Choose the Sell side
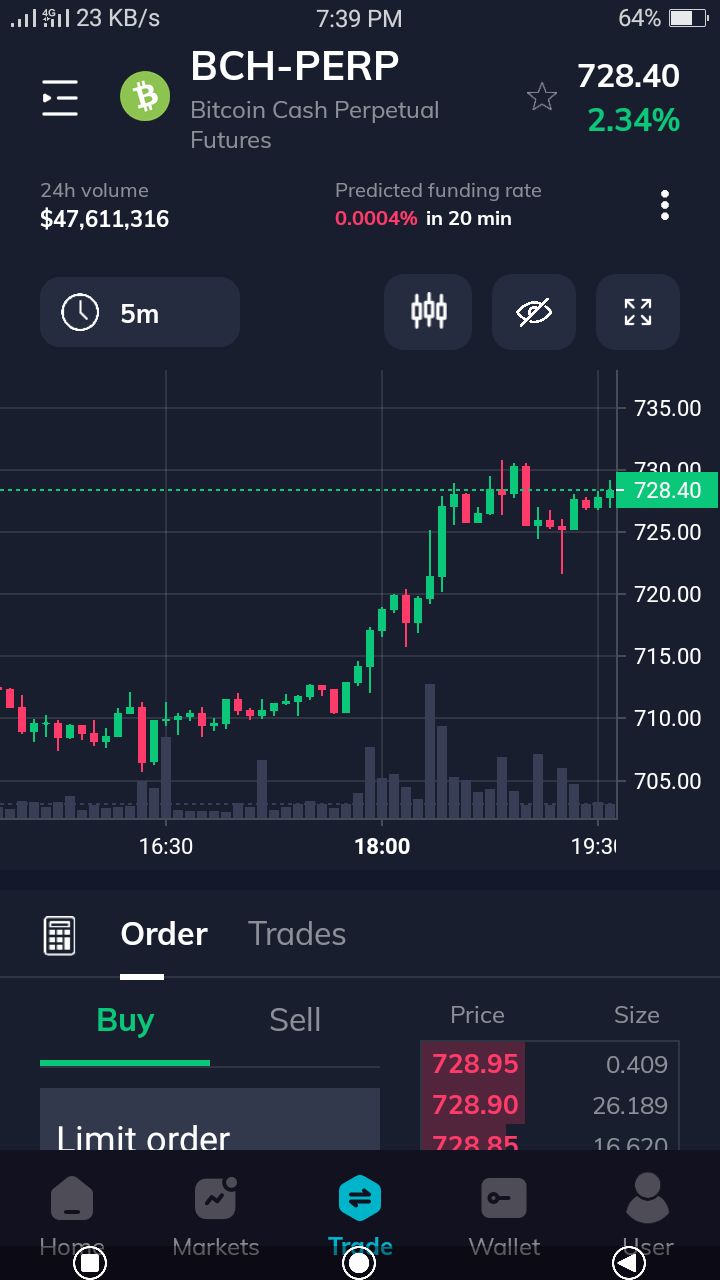 click(295, 1020)
